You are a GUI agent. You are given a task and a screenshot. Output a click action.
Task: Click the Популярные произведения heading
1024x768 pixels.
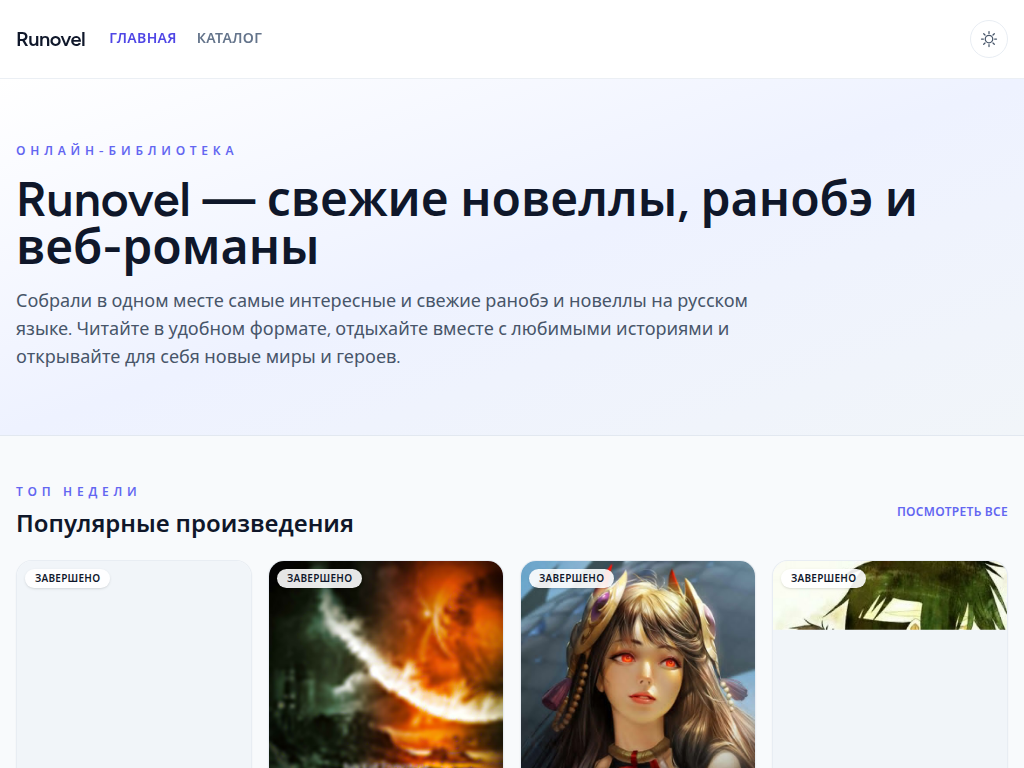click(x=185, y=523)
